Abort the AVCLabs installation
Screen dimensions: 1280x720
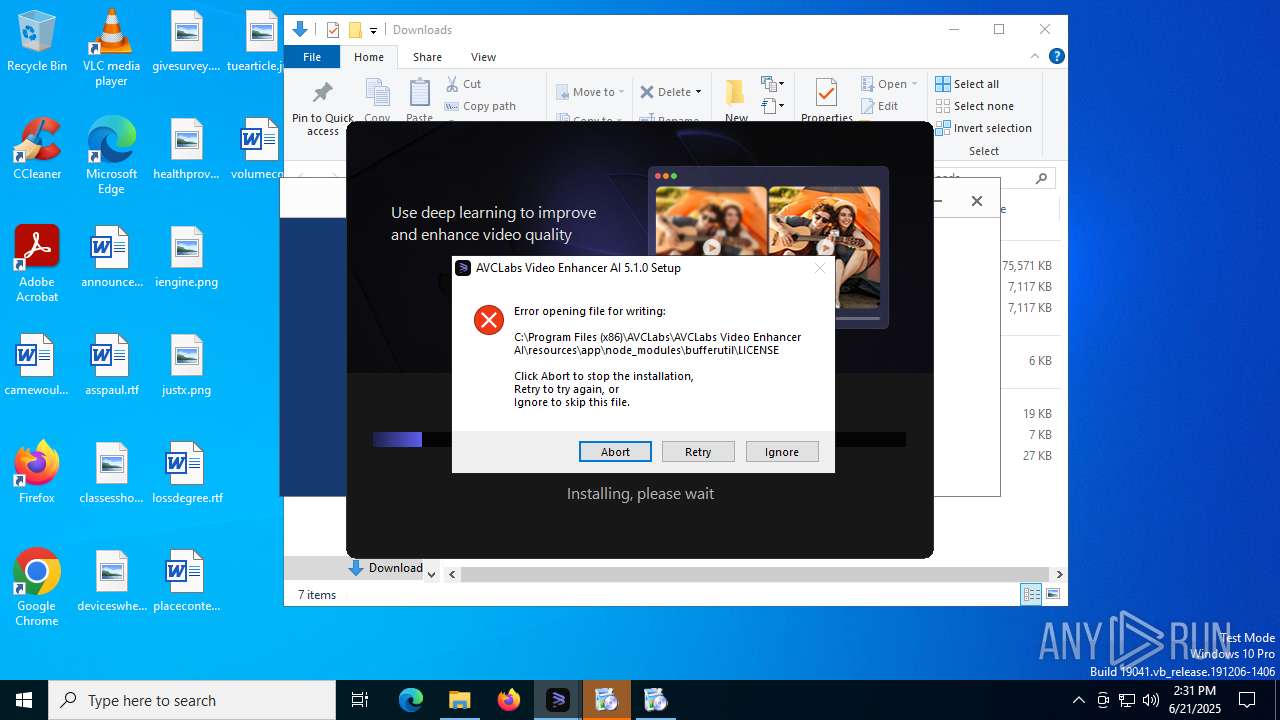point(615,452)
